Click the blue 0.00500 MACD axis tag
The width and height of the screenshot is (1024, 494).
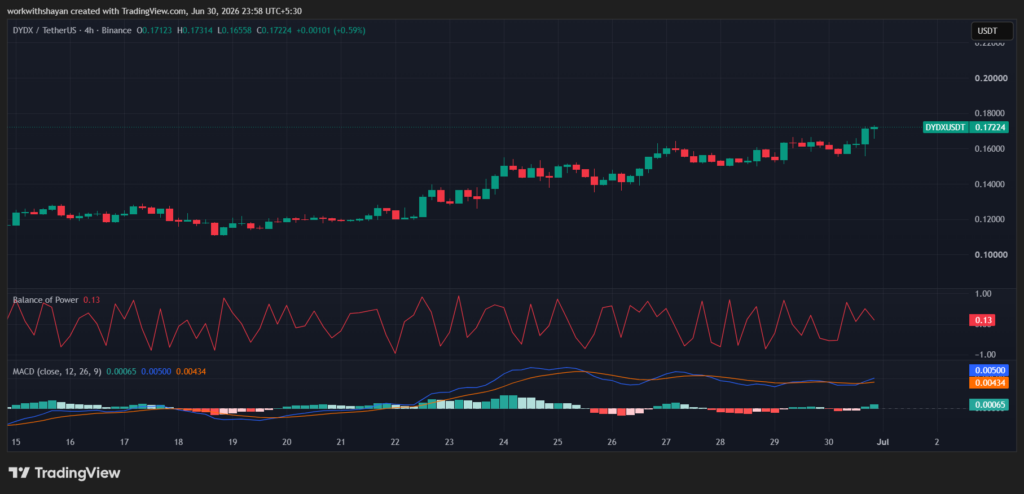(990, 370)
